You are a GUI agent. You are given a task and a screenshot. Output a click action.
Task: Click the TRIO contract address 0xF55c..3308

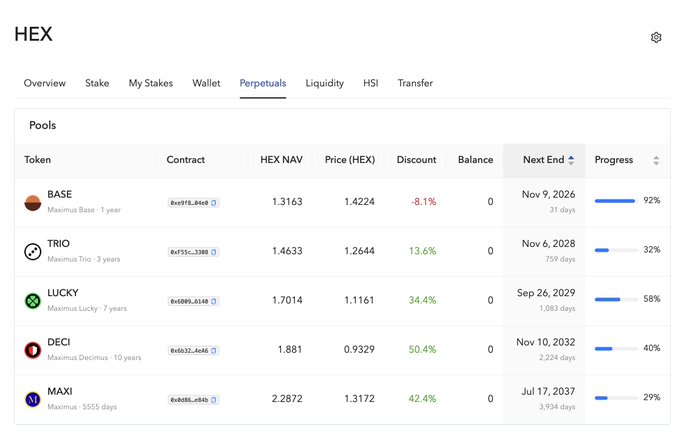click(x=189, y=252)
